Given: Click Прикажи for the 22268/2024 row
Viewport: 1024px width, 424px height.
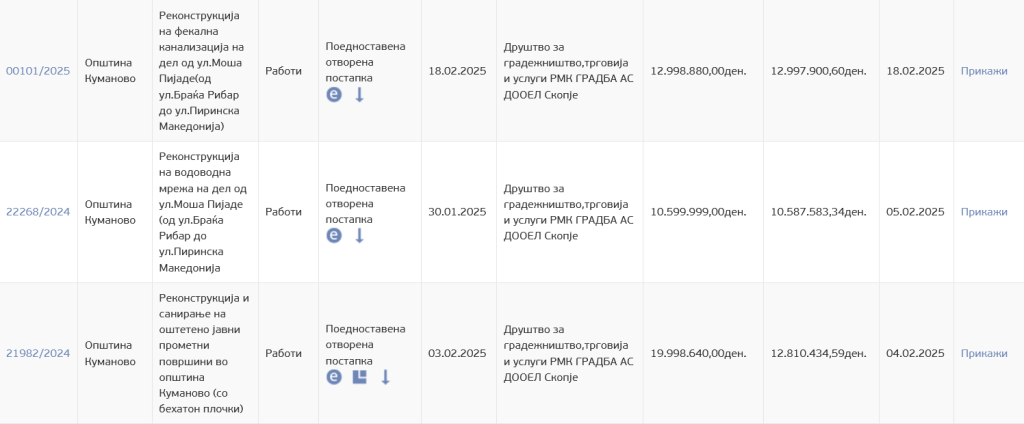Looking at the screenshot, I should [984, 212].
